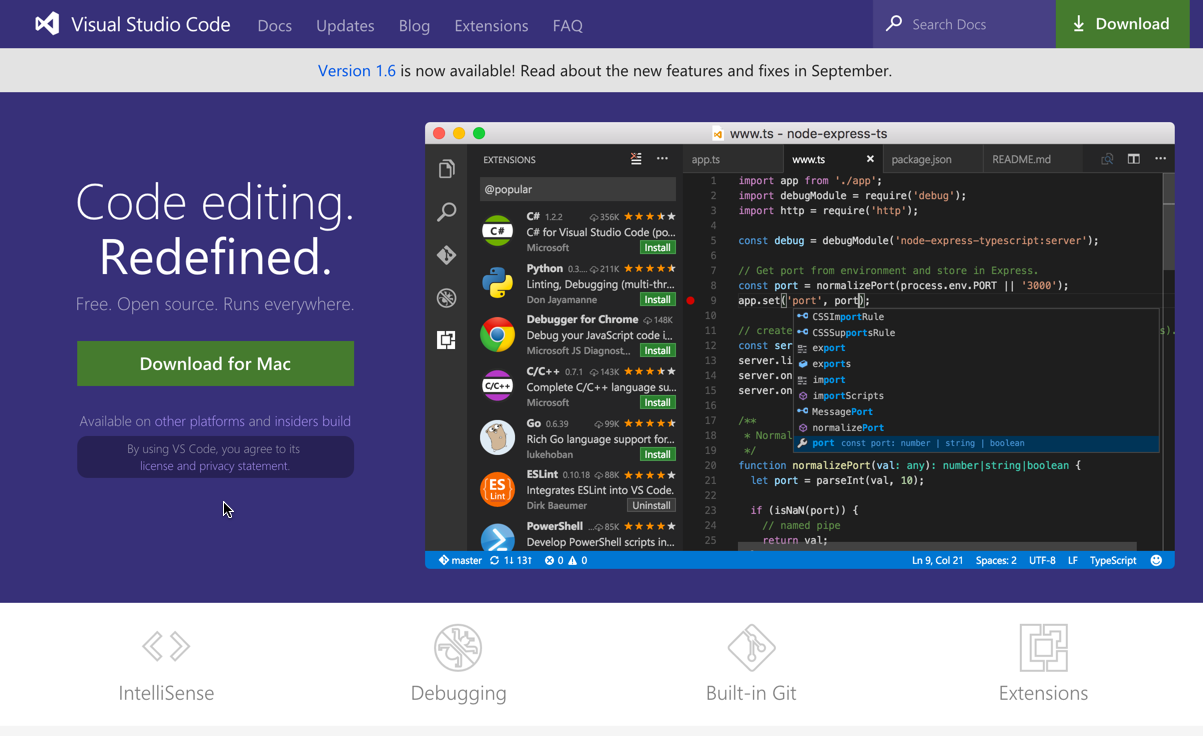
Task: Click the feedback smiley in status bar
Action: (1156, 560)
